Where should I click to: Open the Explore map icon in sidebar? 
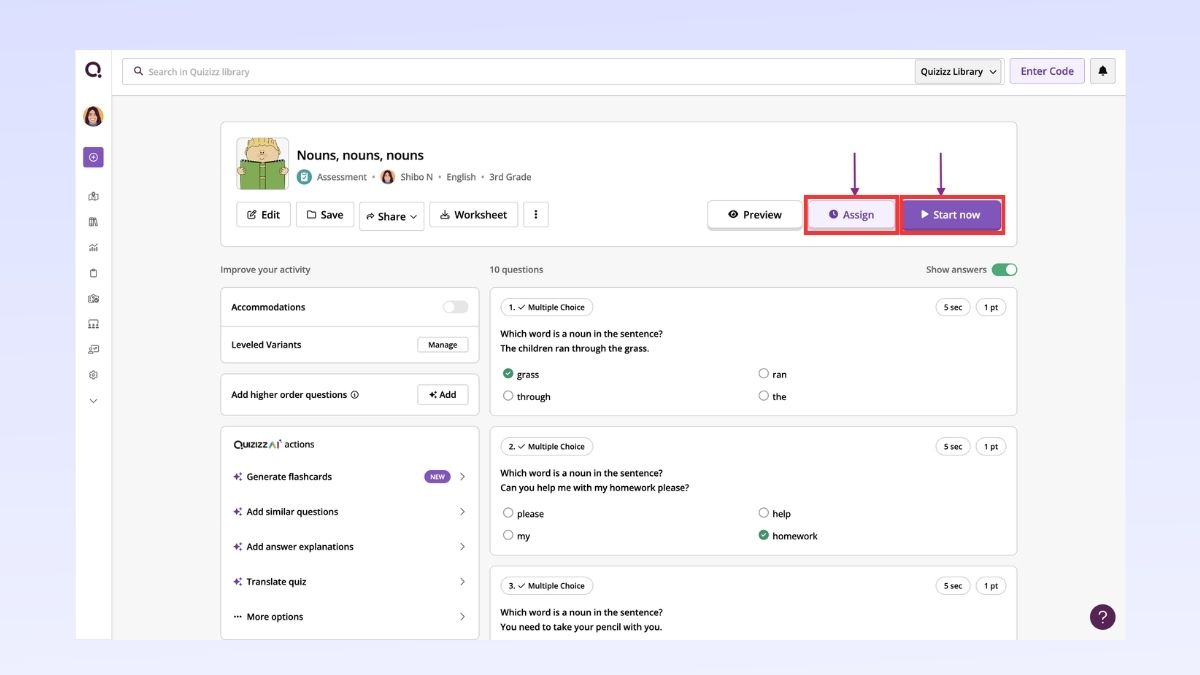93,196
